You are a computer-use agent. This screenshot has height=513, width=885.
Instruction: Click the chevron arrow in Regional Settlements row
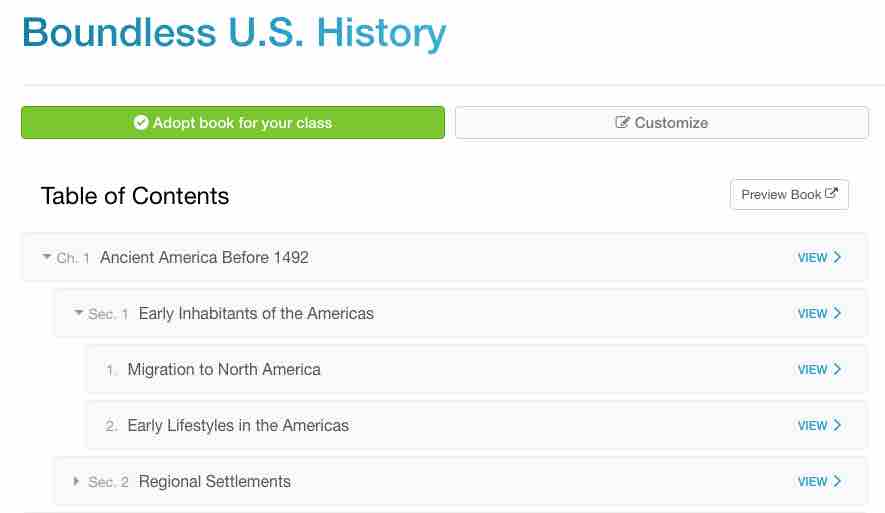coord(837,481)
